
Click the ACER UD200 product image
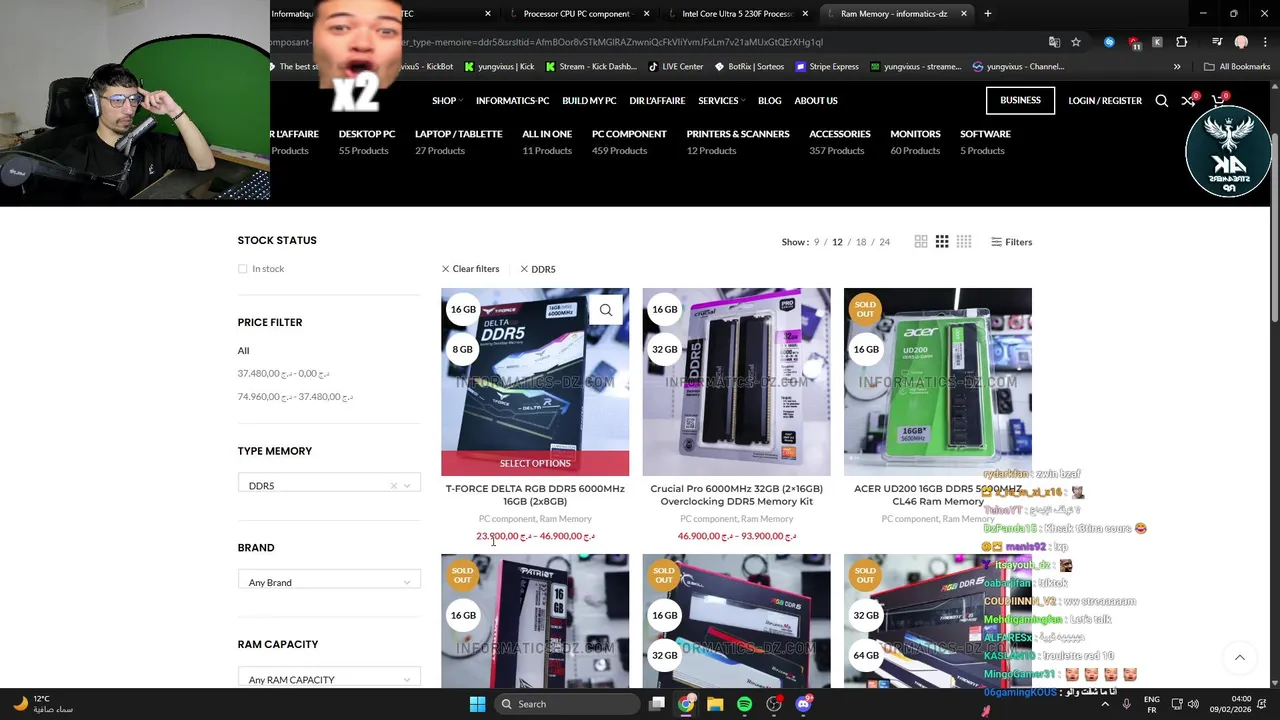tap(937, 382)
